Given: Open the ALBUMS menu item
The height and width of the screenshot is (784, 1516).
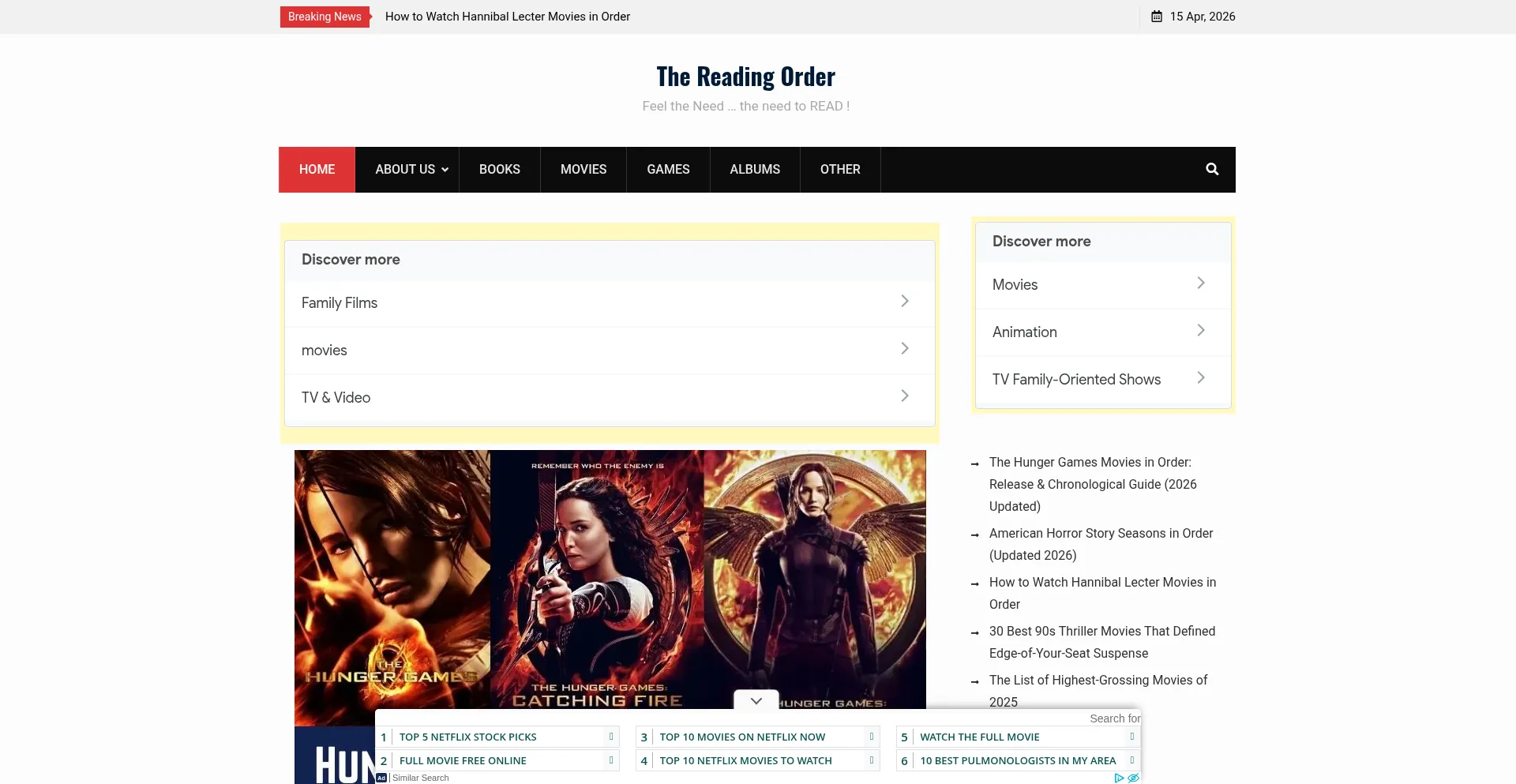Looking at the screenshot, I should click(755, 169).
